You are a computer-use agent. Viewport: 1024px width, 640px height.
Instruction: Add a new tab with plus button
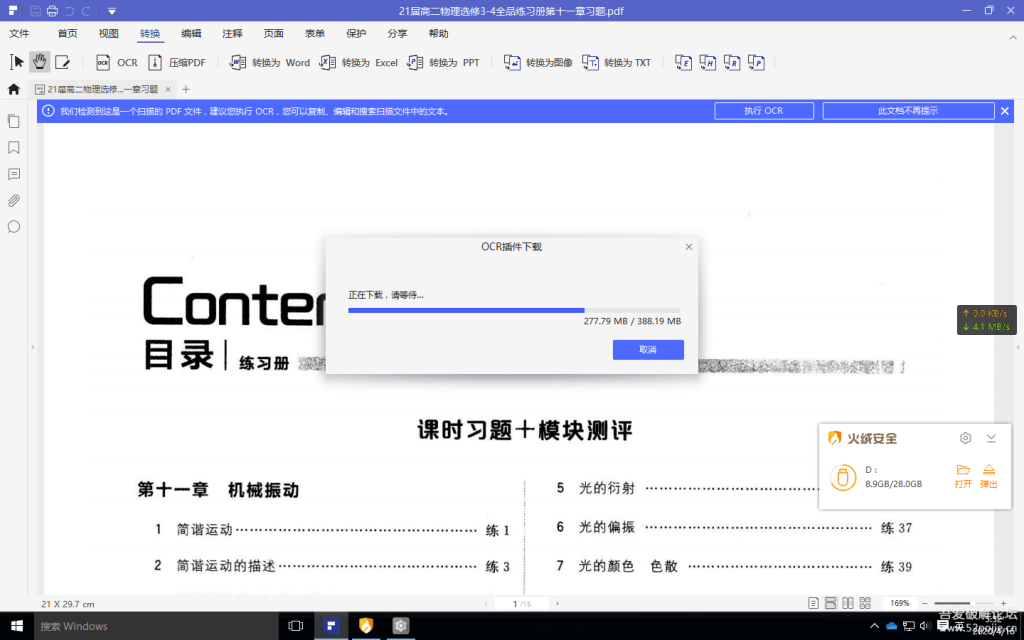[185, 89]
